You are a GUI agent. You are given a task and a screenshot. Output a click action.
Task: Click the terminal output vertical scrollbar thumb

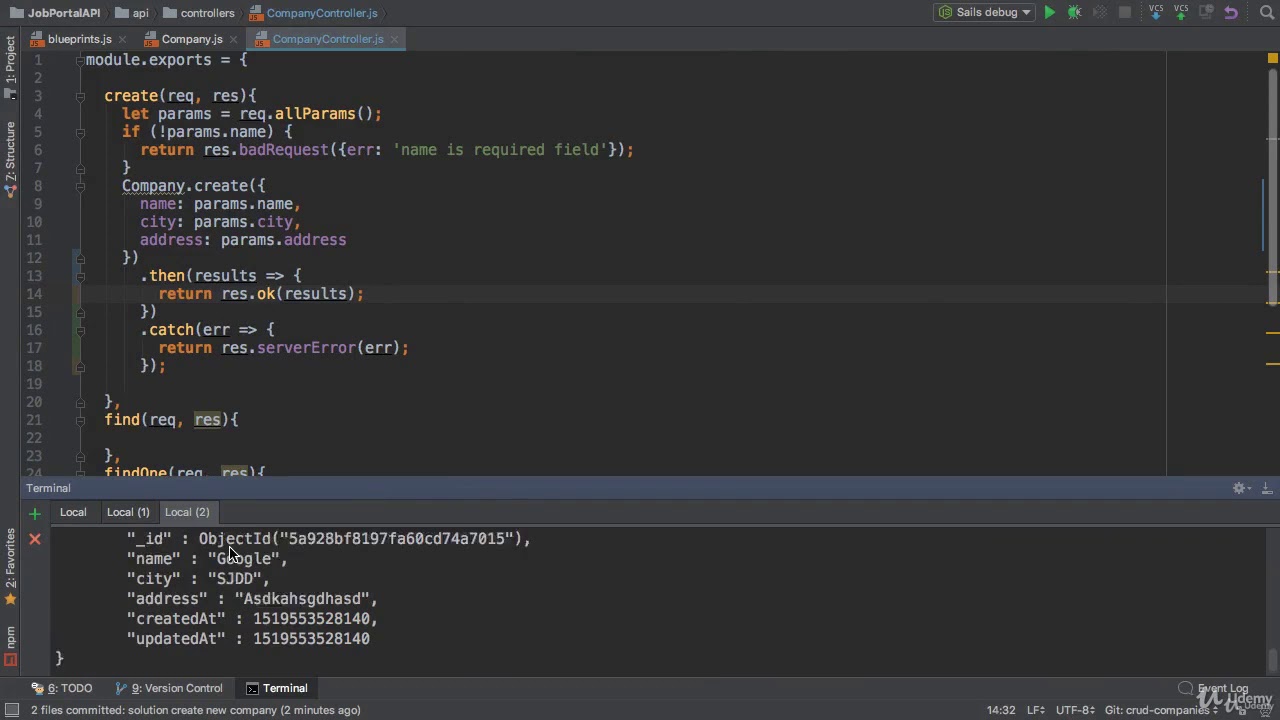coord(1272,662)
